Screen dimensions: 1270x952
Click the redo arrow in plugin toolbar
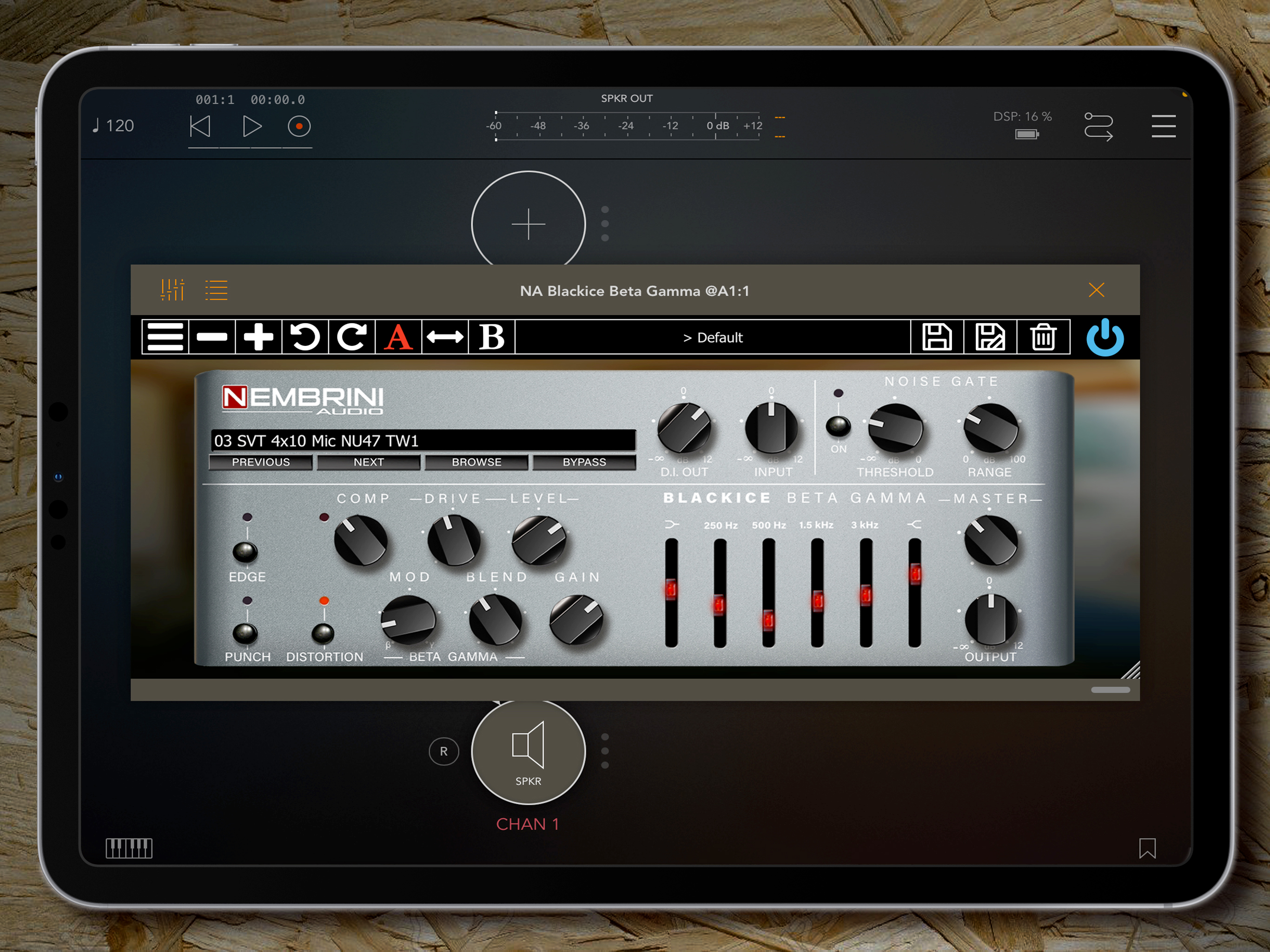[x=351, y=337]
